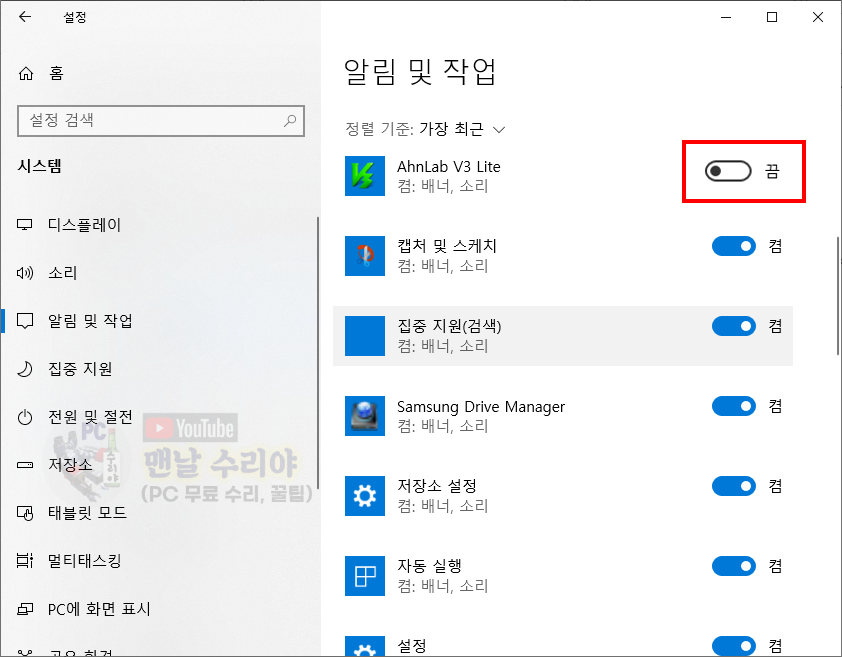Disable 자동 실행 notification switch
This screenshot has height=657, width=842.
(734, 566)
